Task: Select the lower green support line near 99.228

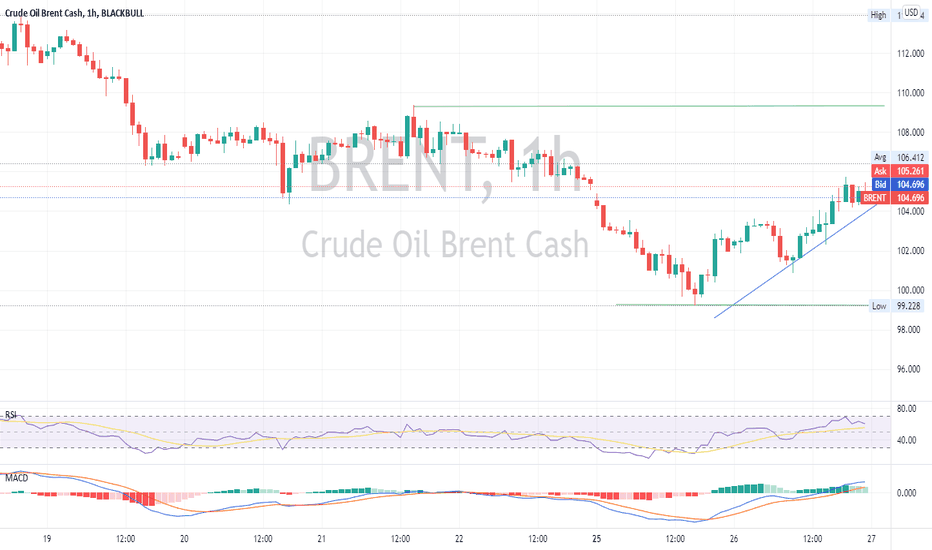Action: point(742,305)
